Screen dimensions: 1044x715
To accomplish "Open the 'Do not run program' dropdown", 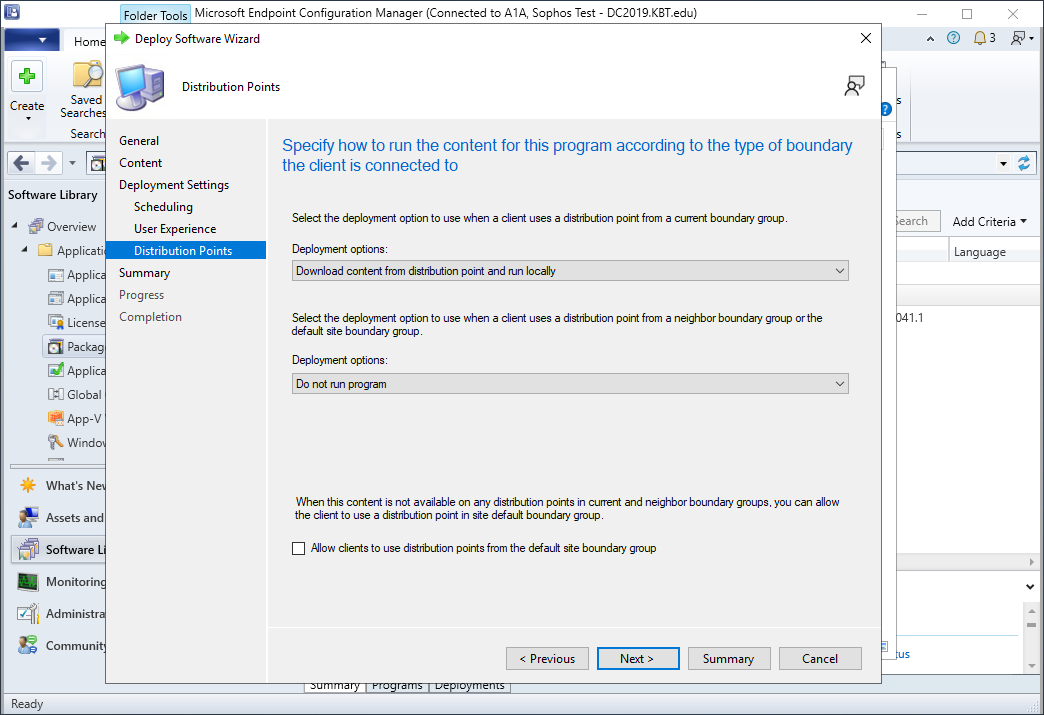I will click(570, 384).
